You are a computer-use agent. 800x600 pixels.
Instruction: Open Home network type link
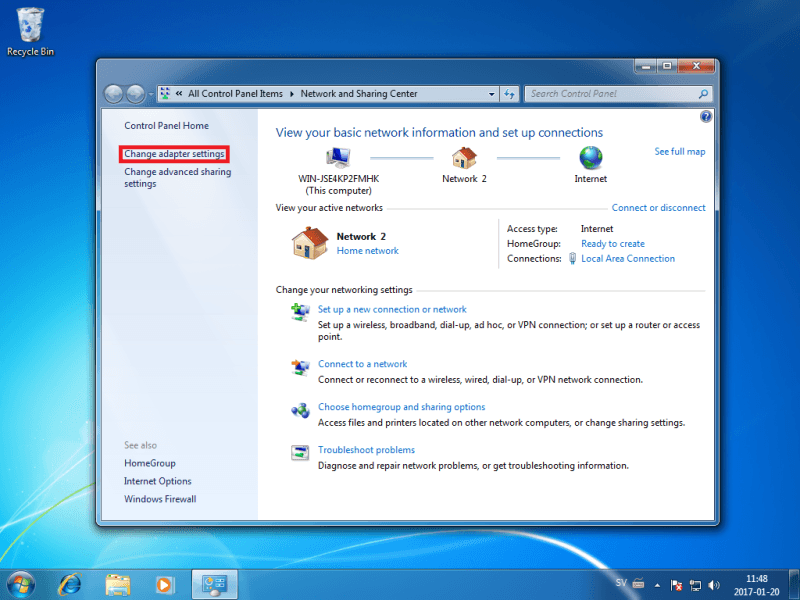367,251
